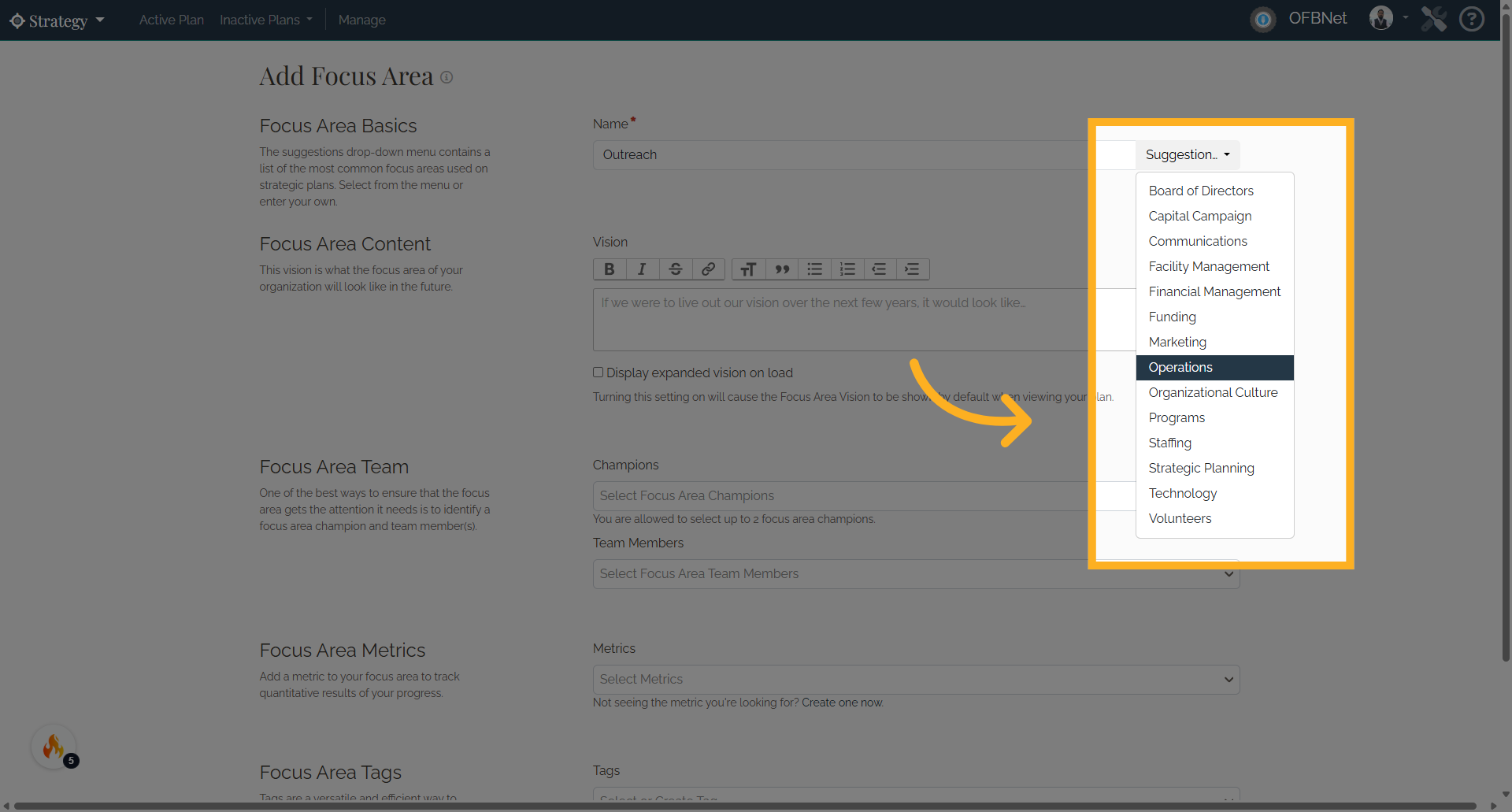Create a bulleted list in Vision
The height and width of the screenshot is (812, 1512).
click(x=815, y=269)
